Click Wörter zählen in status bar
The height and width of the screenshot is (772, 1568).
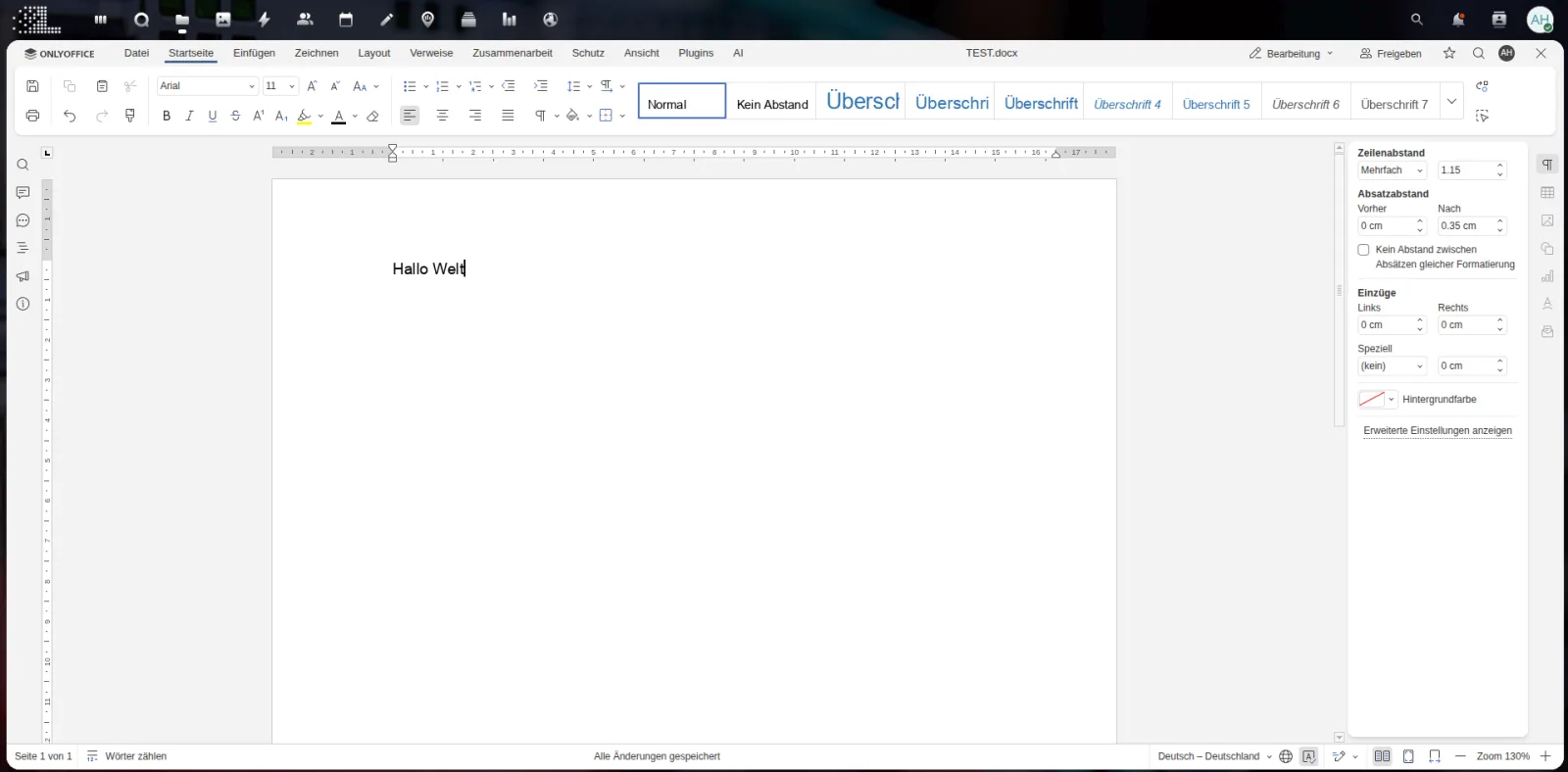(126, 756)
